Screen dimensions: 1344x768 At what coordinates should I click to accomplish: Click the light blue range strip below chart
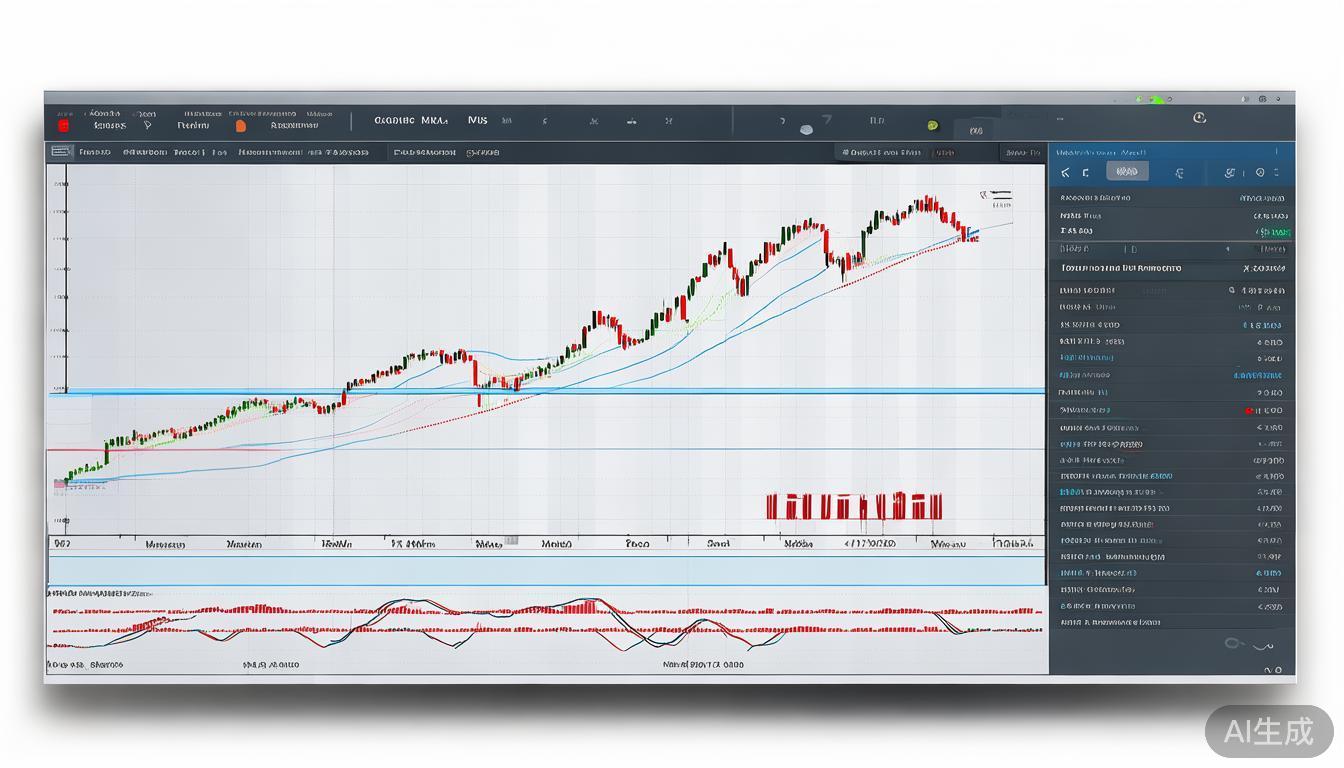[x=546, y=570]
